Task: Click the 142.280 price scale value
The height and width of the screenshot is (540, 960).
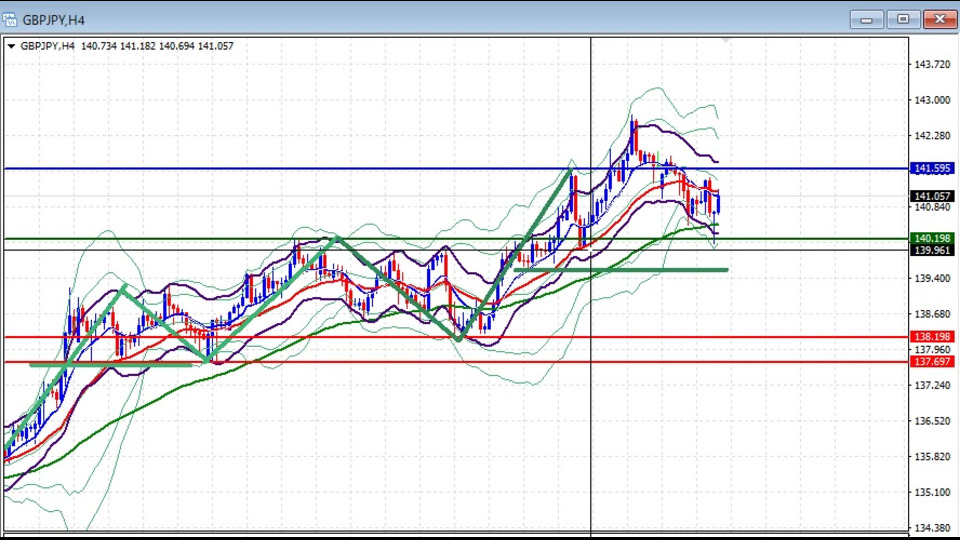Action: point(932,135)
